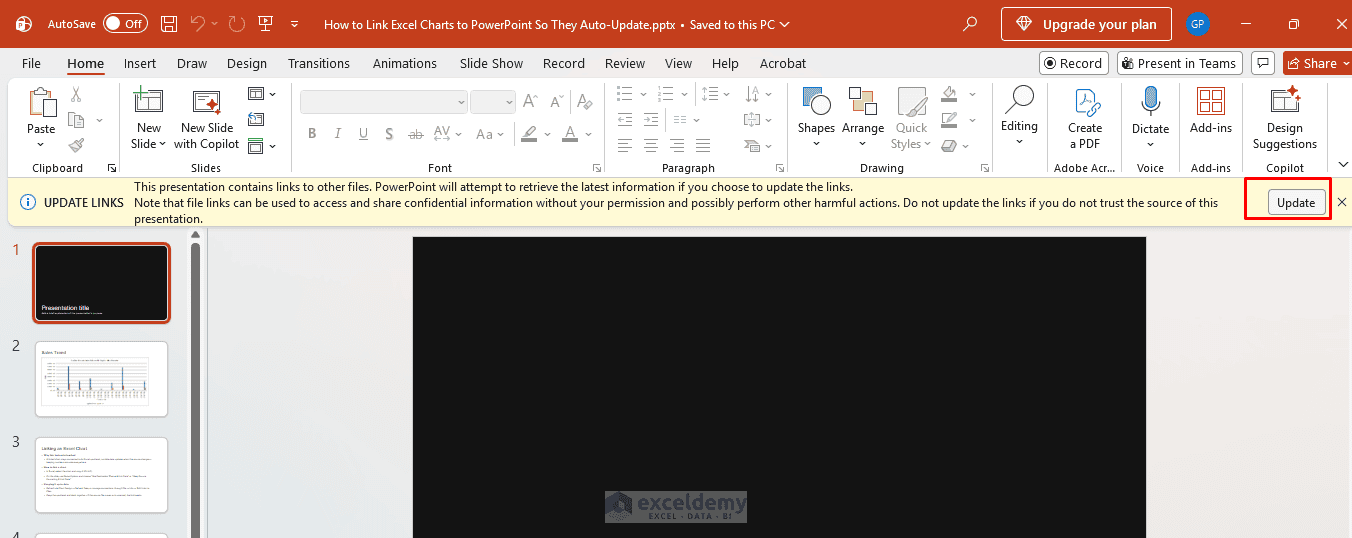Click Present in Teams button
This screenshot has height=538, width=1352.
[x=1179, y=63]
